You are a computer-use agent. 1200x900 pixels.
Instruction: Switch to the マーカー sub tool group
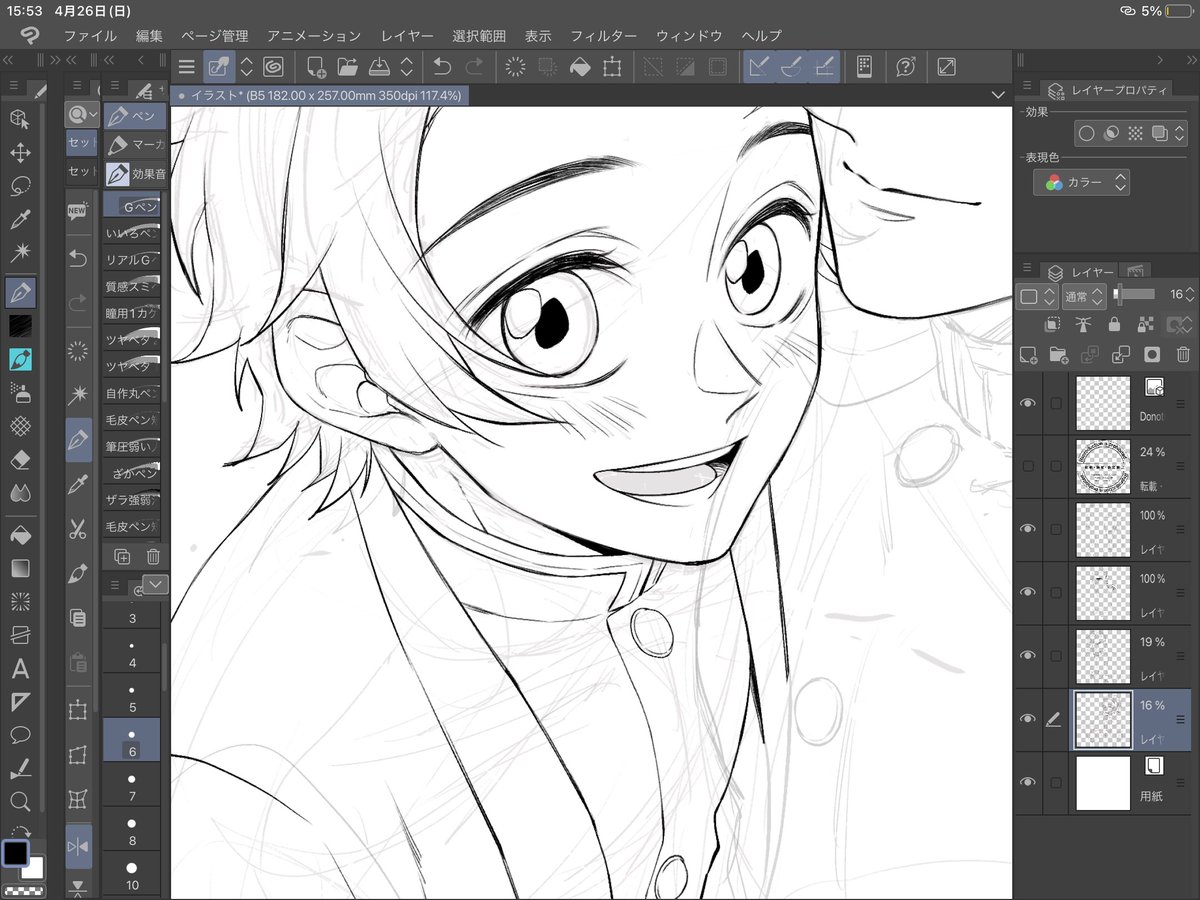(x=136, y=145)
